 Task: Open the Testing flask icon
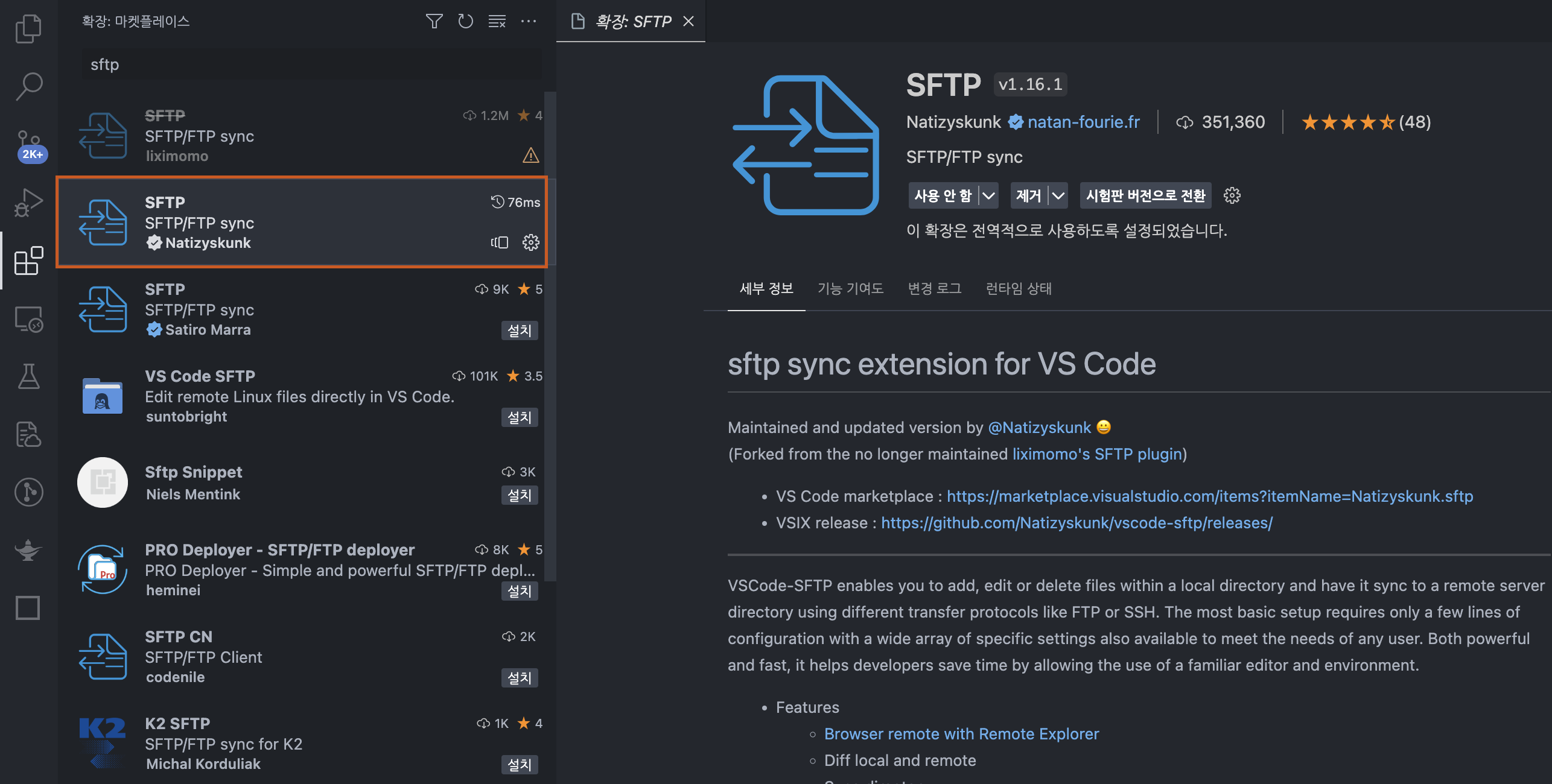[x=28, y=376]
